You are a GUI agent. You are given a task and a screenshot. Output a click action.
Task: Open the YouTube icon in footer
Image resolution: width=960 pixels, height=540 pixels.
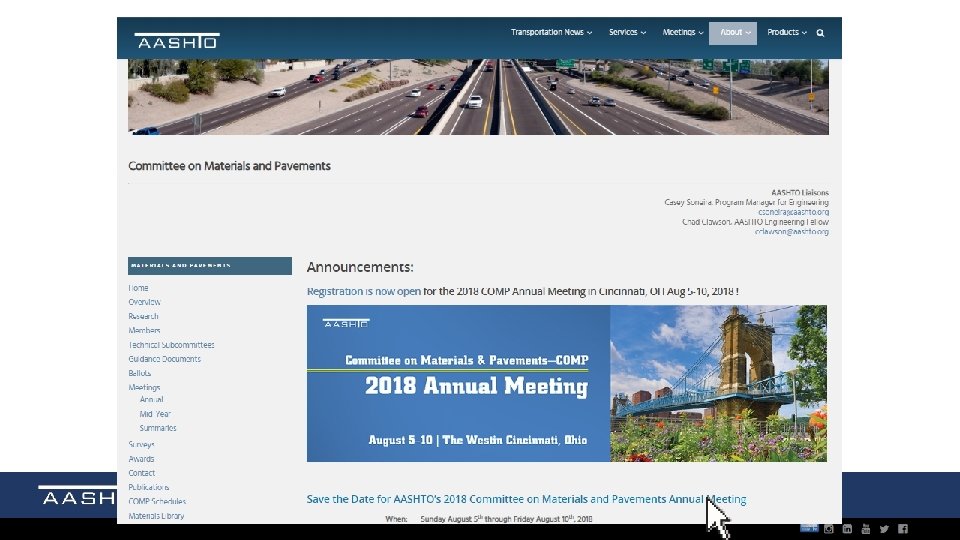tap(866, 528)
